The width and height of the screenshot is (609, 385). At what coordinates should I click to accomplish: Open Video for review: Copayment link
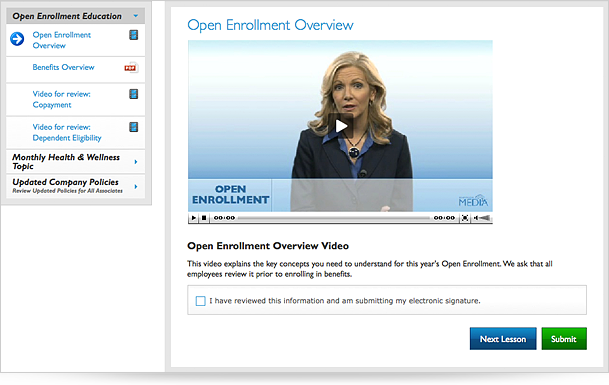pyautogui.click(x=61, y=99)
